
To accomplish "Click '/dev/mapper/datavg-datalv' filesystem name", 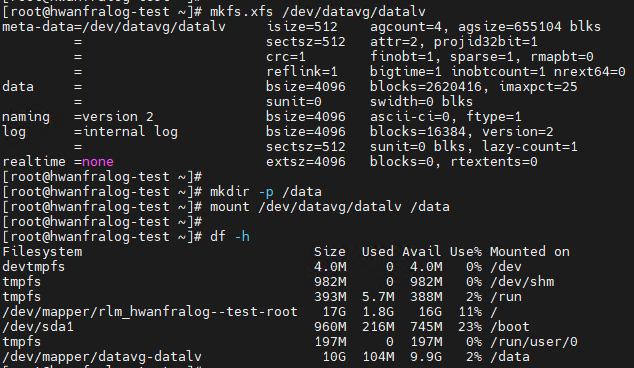I will [x=102, y=357].
